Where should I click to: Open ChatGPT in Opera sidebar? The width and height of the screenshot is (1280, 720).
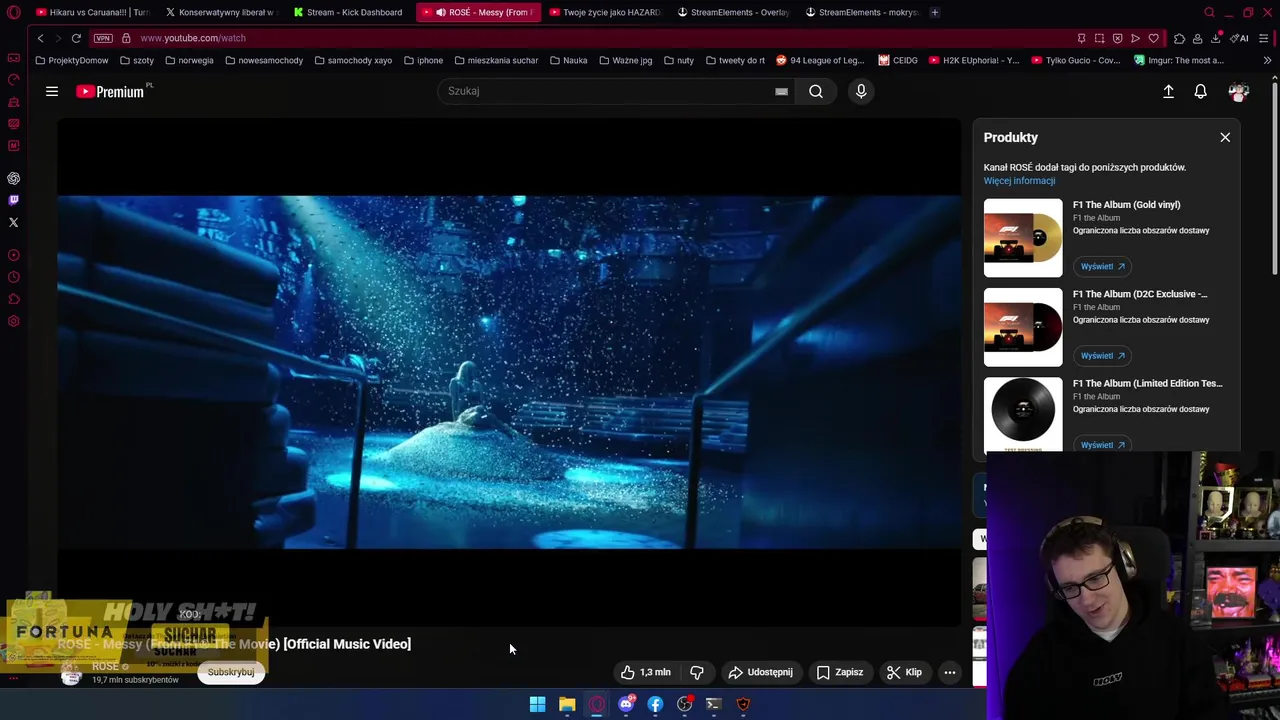[x=14, y=178]
